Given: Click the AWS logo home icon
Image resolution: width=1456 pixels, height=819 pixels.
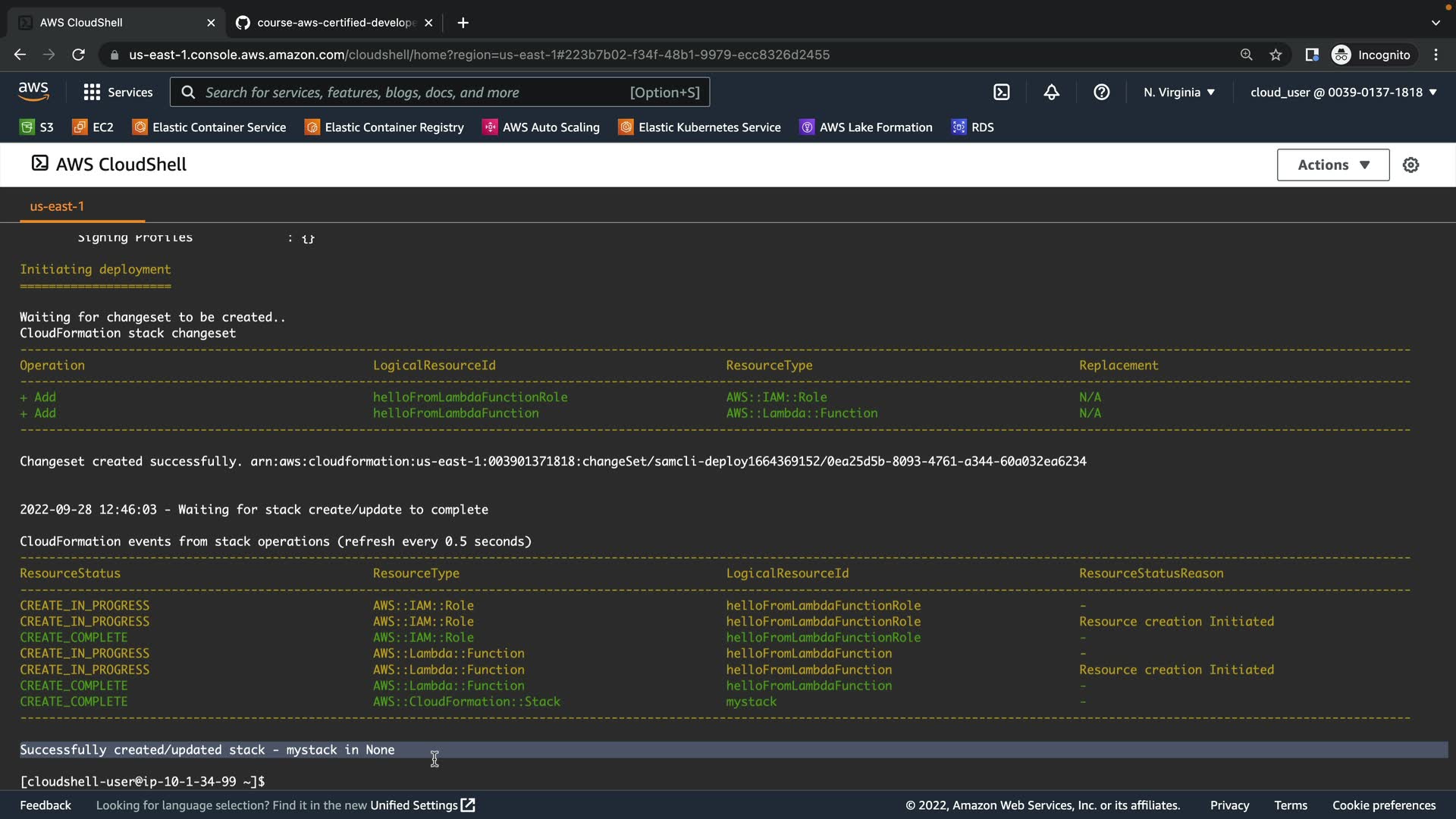Looking at the screenshot, I should click(x=33, y=92).
